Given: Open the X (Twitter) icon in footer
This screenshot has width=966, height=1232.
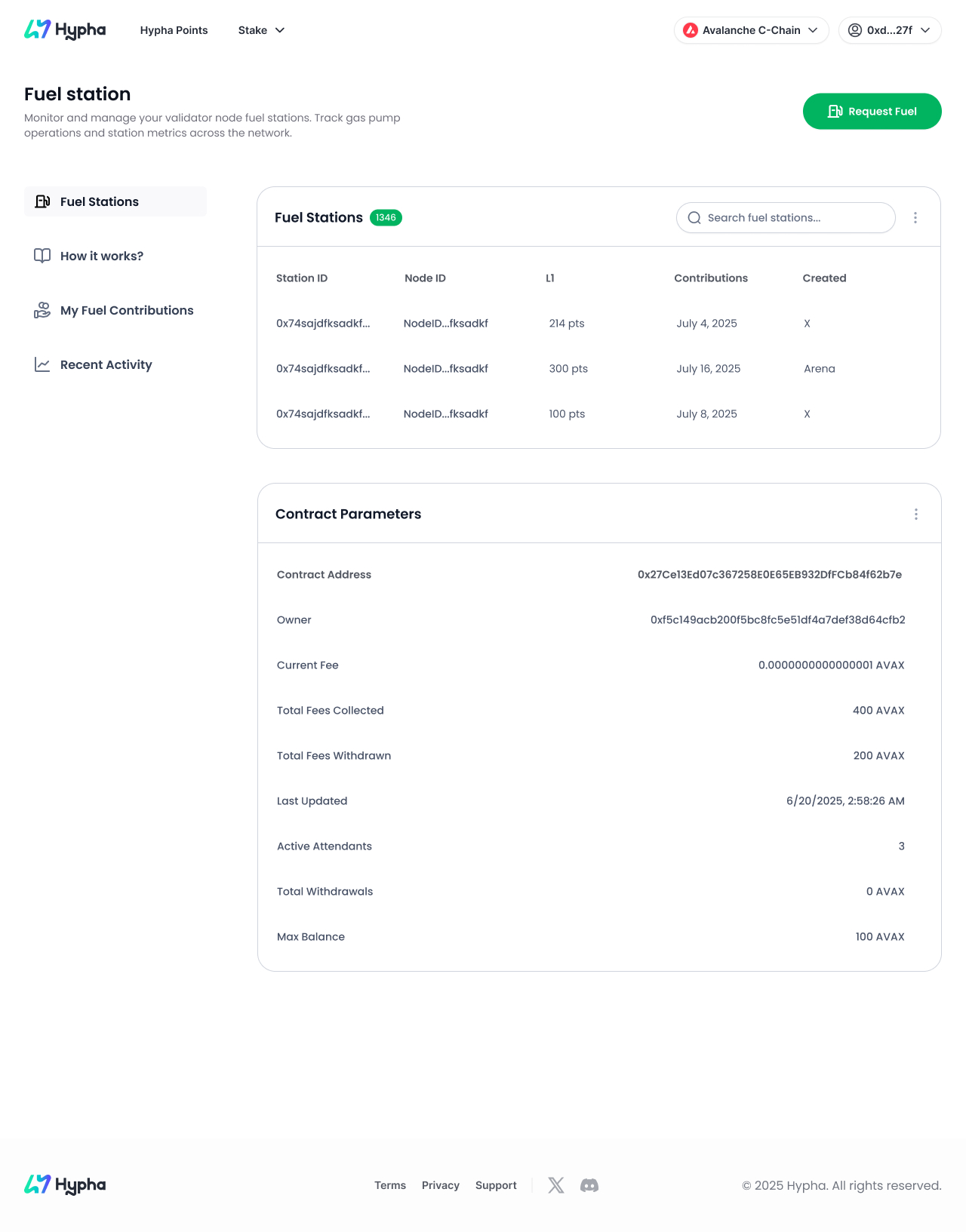Looking at the screenshot, I should coord(556,1185).
